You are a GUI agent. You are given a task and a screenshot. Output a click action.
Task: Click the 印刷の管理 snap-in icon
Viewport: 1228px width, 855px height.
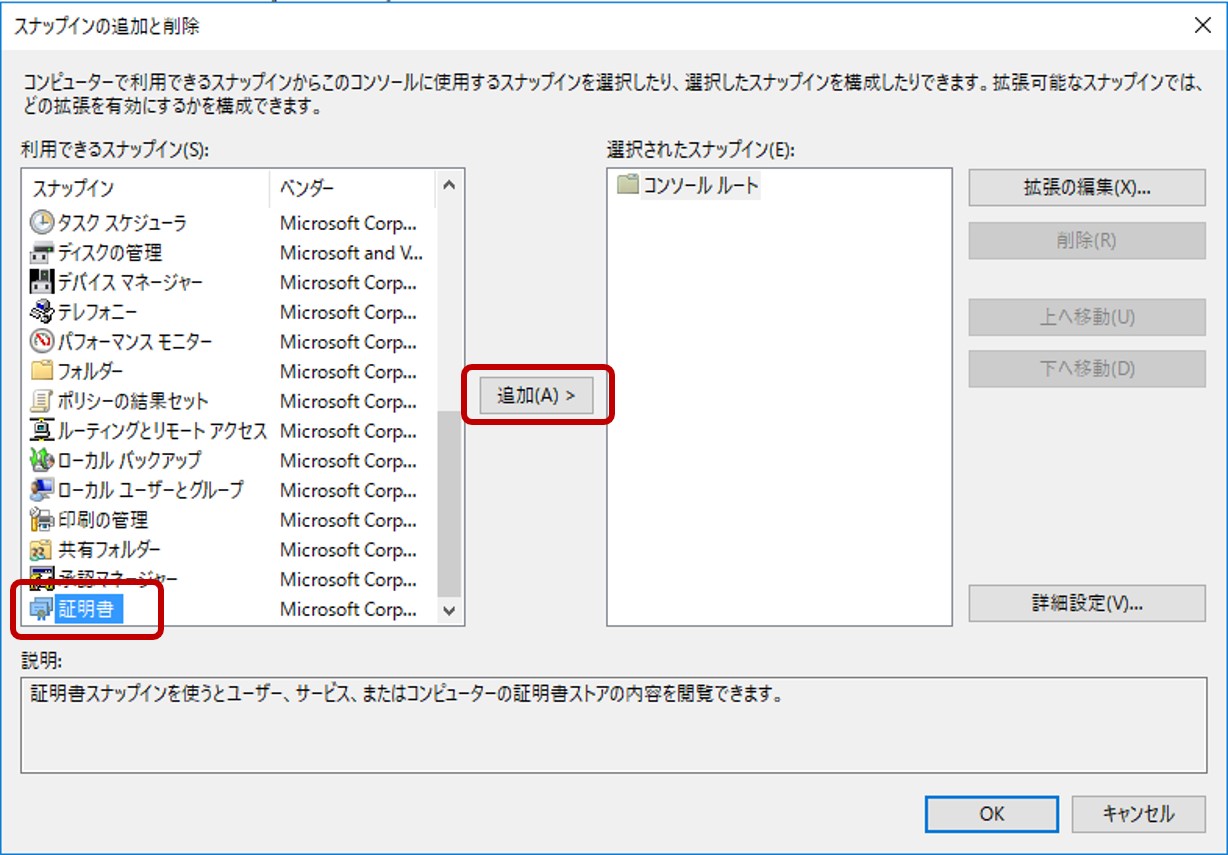tap(42, 520)
